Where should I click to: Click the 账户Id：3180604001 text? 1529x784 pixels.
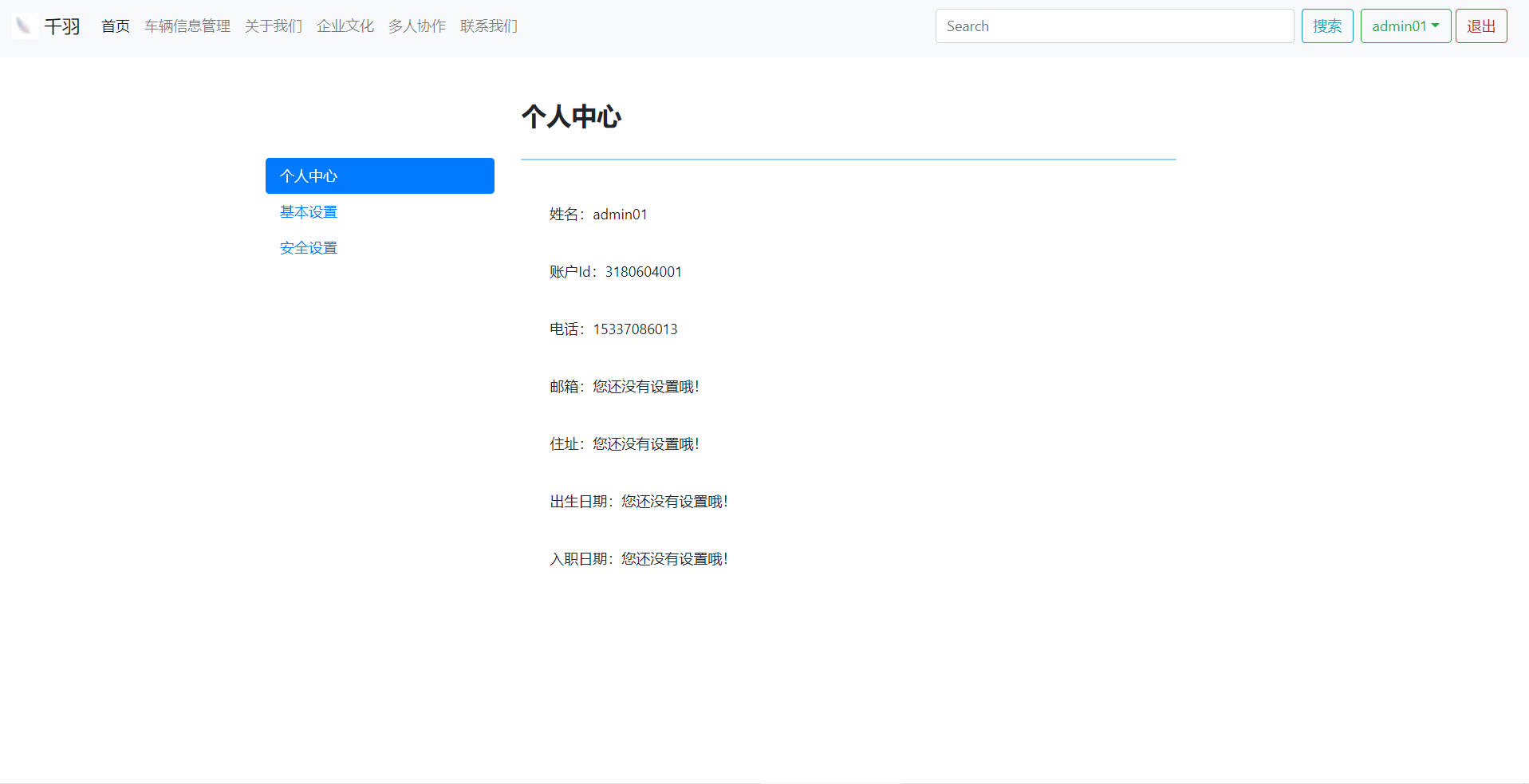[616, 272]
